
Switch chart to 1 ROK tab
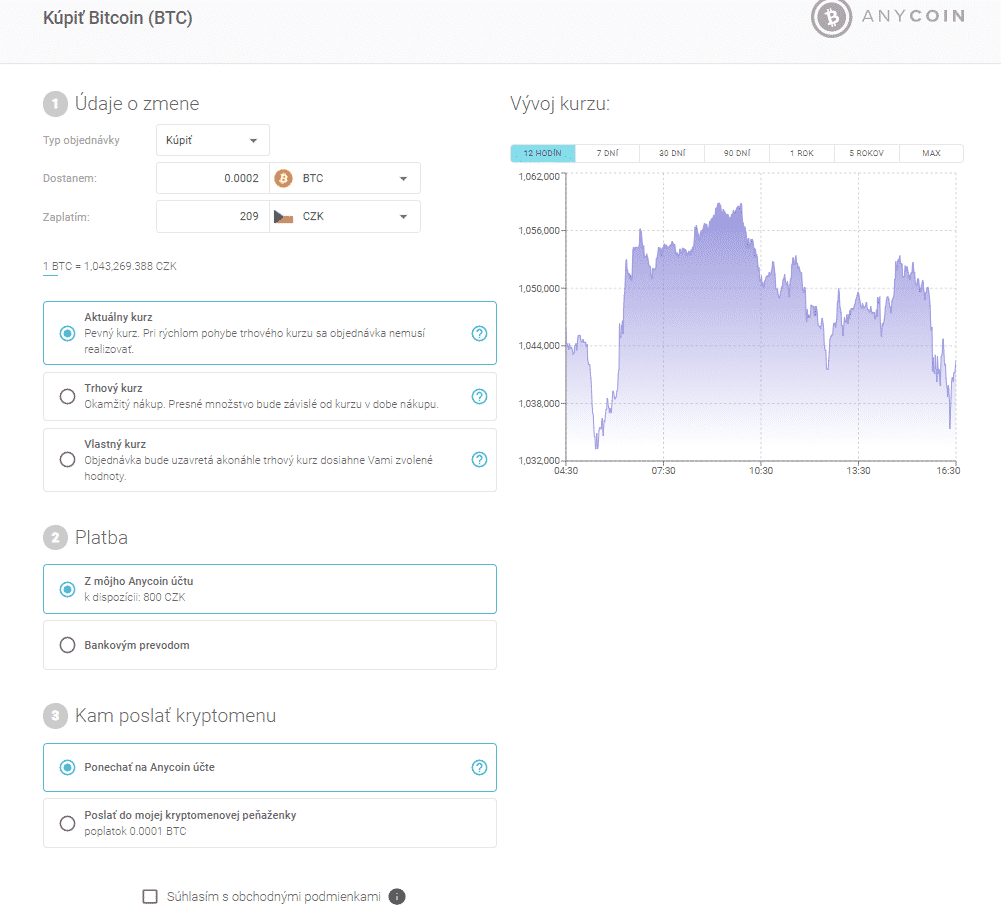click(801, 154)
